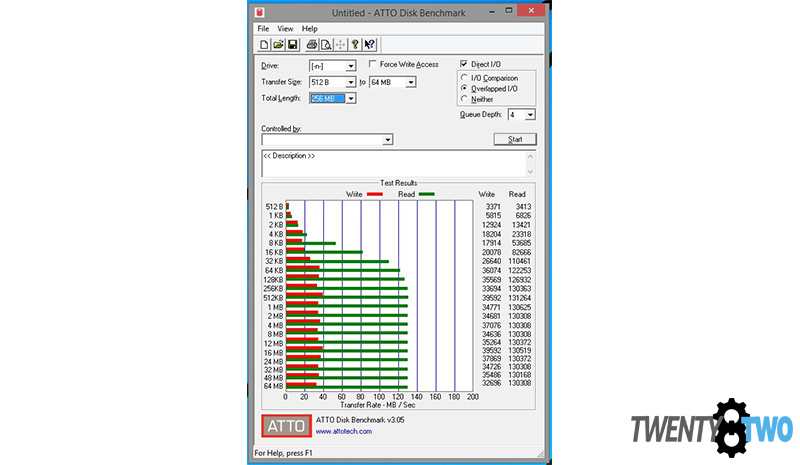Select Overlapped I/O radio option
This screenshot has width=800, height=465.
click(x=464, y=88)
